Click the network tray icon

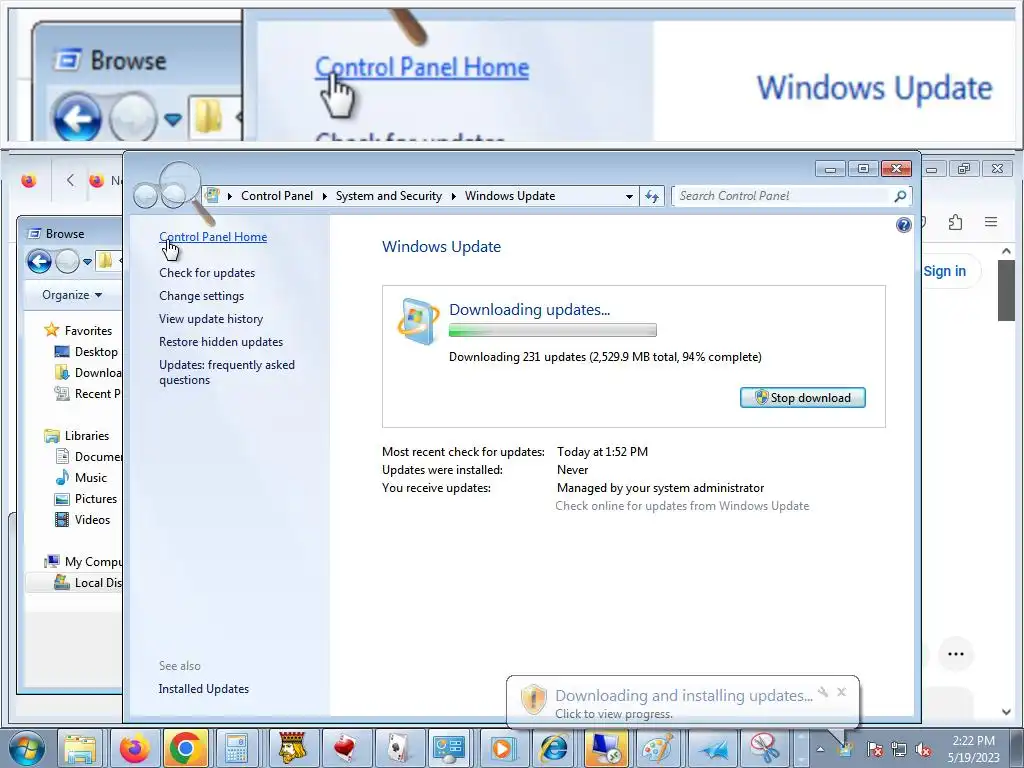899,749
